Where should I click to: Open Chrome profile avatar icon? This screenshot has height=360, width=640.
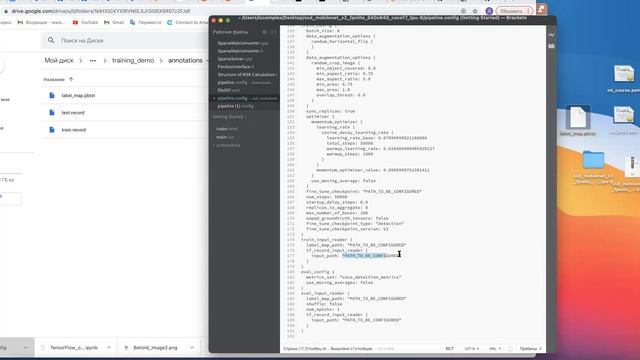(x=489, y=11)
